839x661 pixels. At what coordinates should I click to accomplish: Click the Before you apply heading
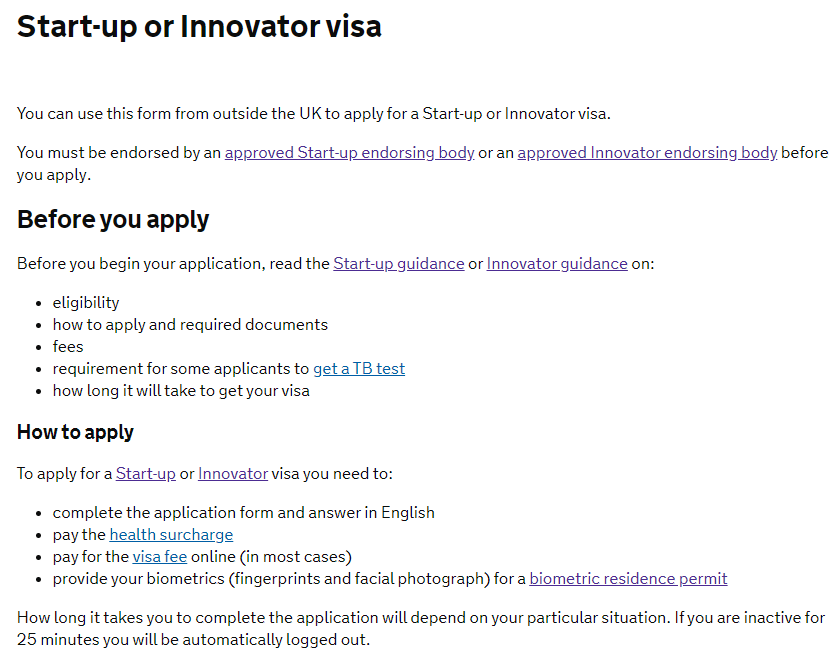coord(113,219)
